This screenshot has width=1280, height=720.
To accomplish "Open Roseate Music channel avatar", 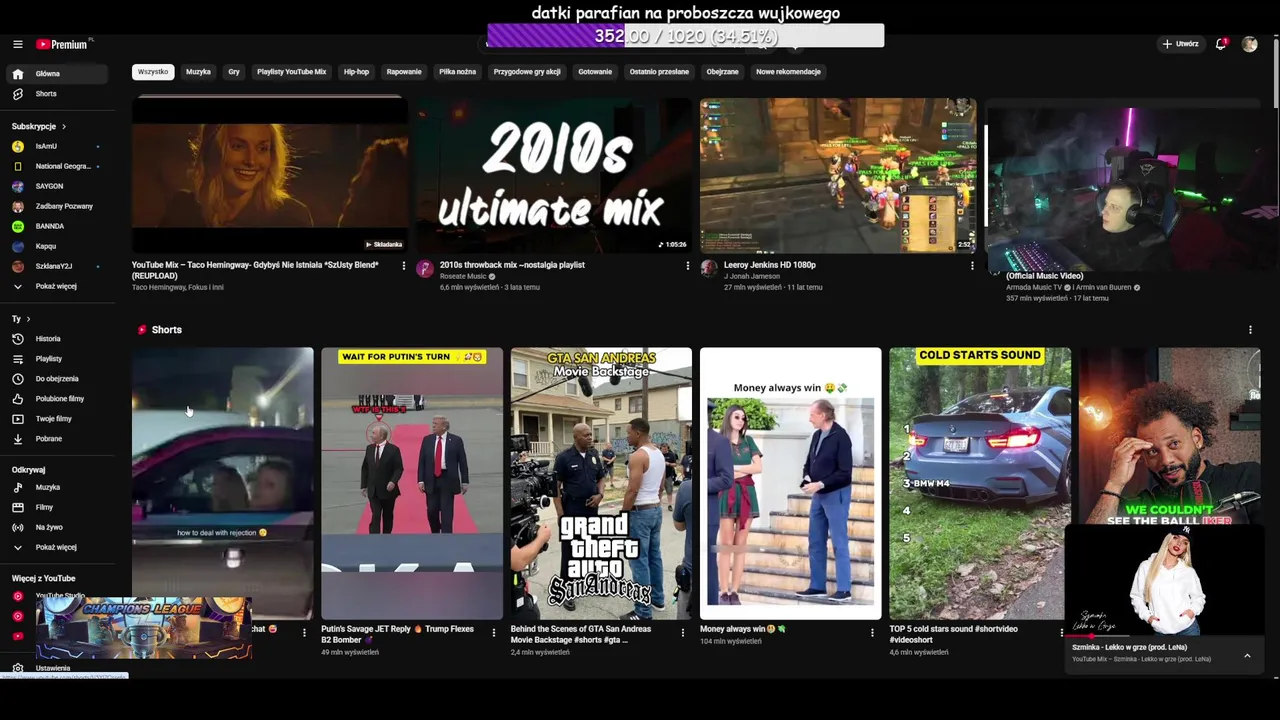I will 425,268.
